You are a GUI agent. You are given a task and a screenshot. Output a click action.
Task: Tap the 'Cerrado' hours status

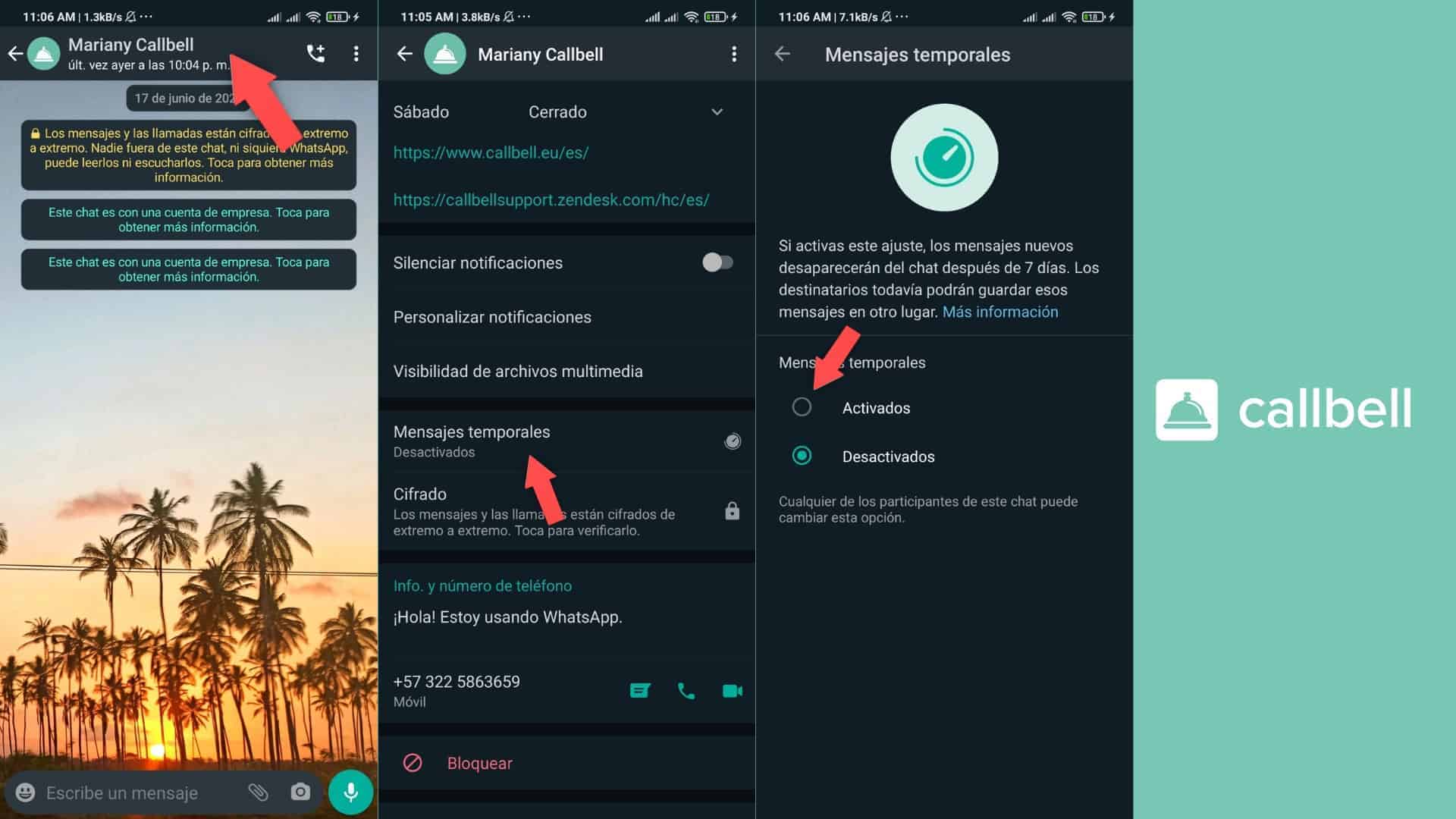coord(557,112)
